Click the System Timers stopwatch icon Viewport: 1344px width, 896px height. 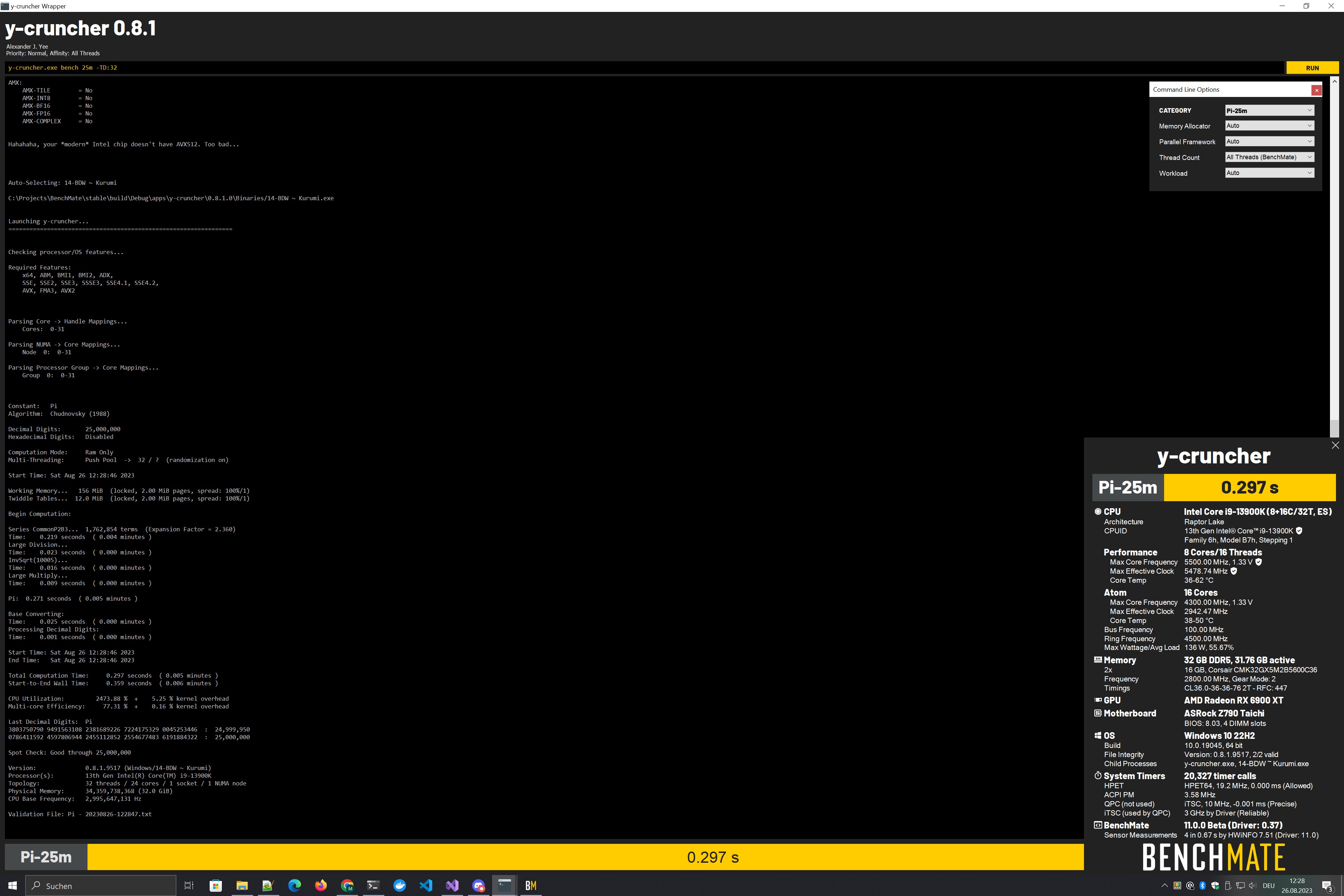click(x=1098, y=776)
